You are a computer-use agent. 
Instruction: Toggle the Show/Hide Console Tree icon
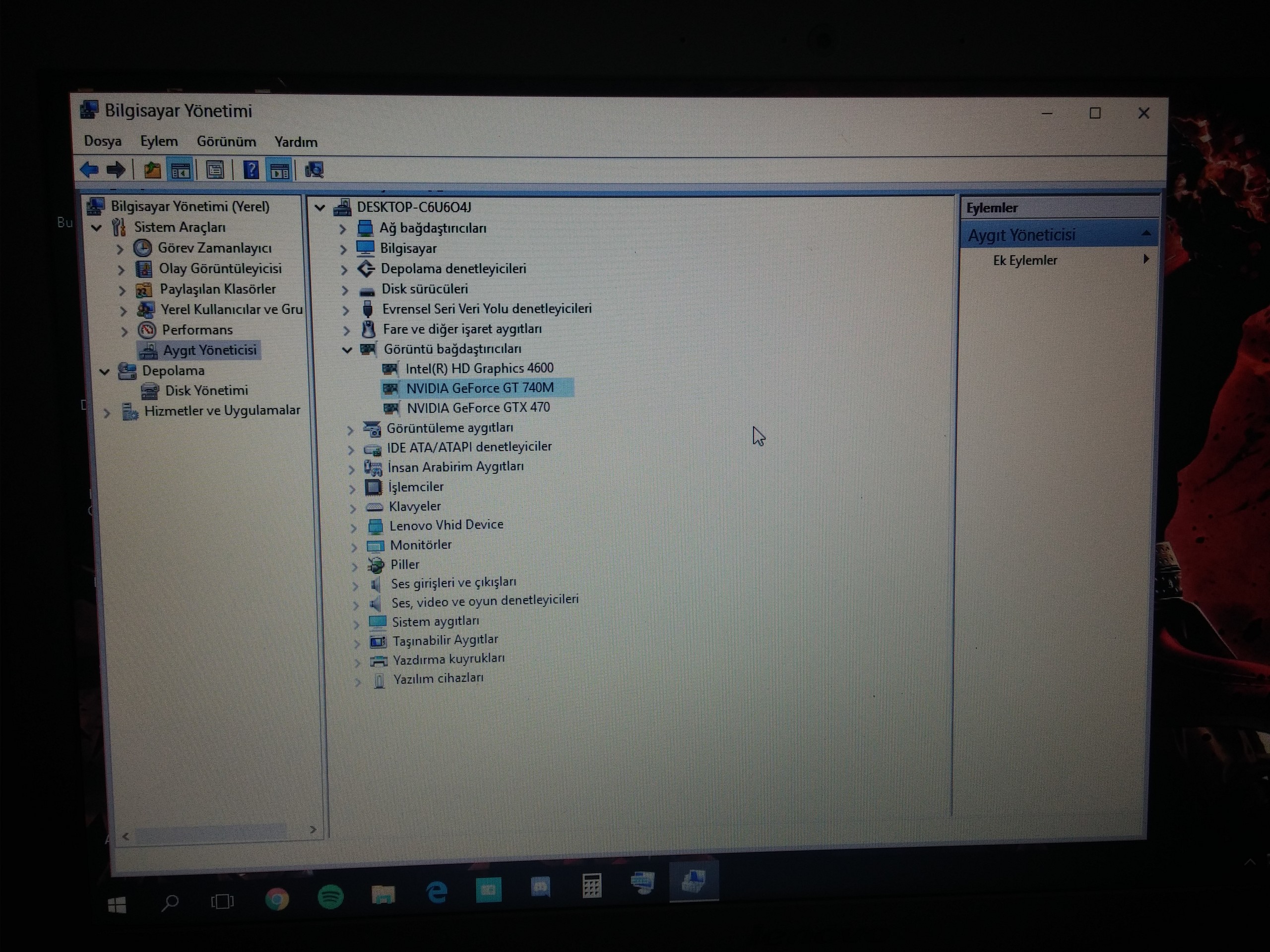pyautogui.click(x=180, y=170)
